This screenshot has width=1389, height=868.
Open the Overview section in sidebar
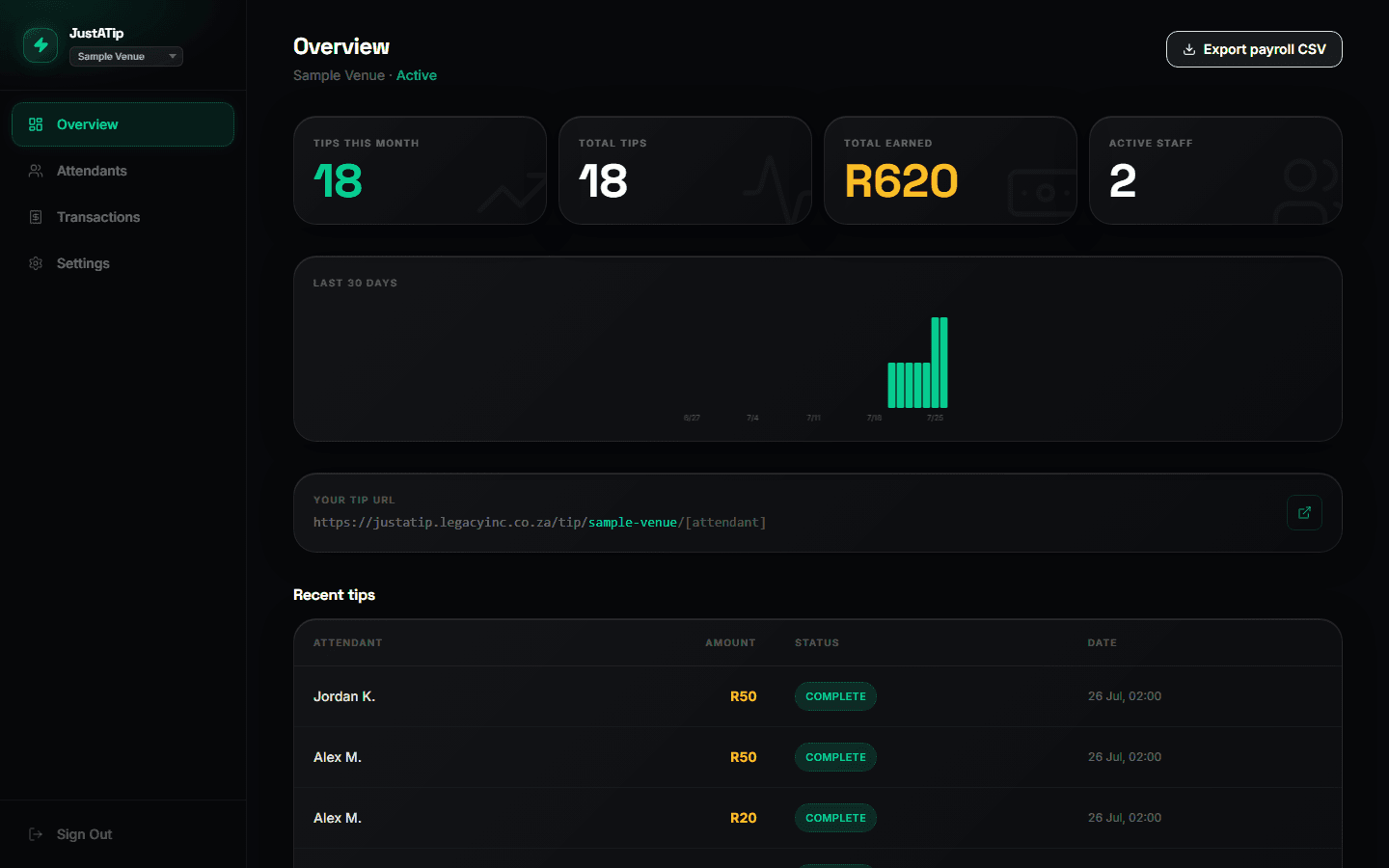click(123, 124)
